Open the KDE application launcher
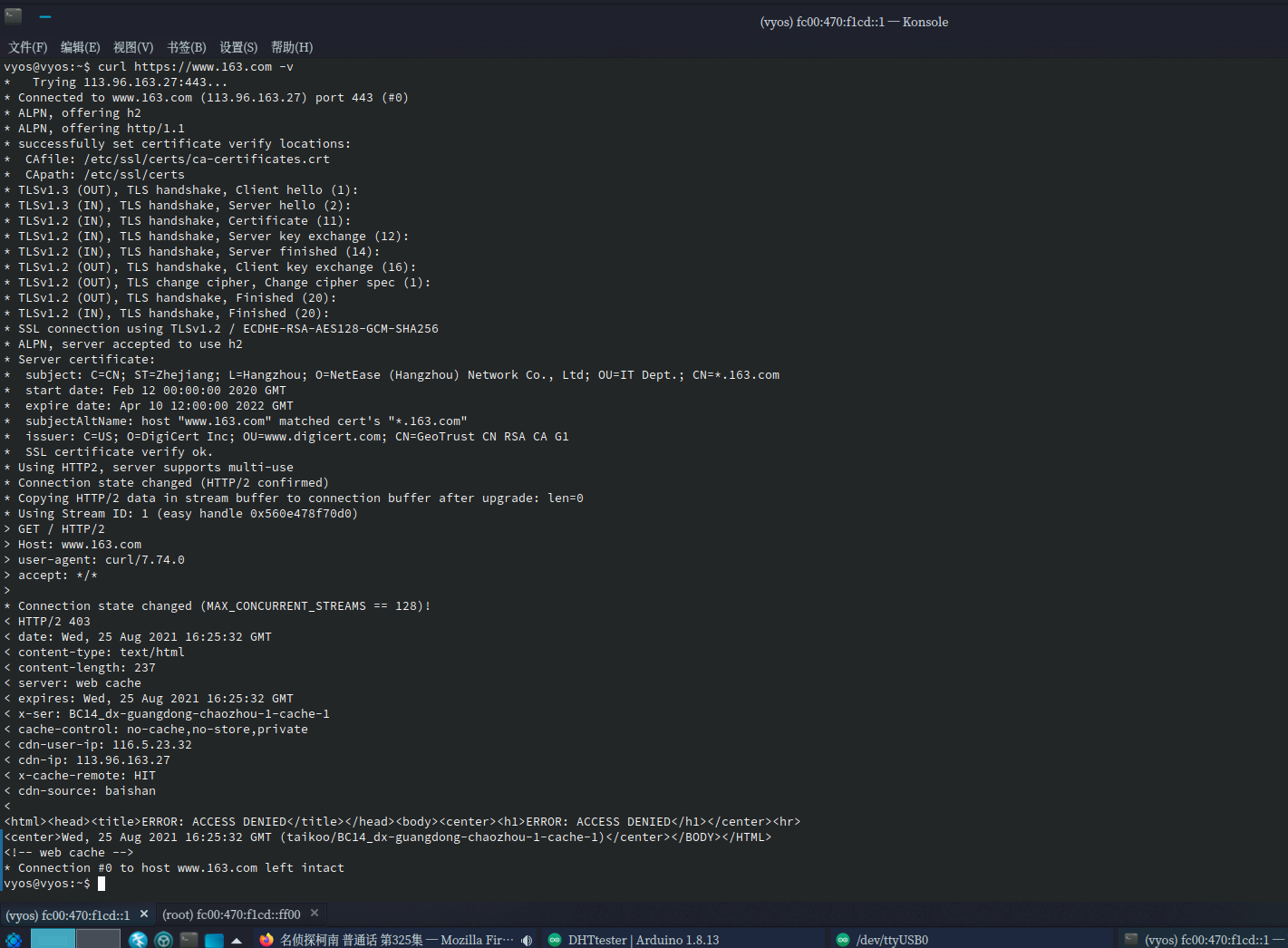 click(14, 940)
